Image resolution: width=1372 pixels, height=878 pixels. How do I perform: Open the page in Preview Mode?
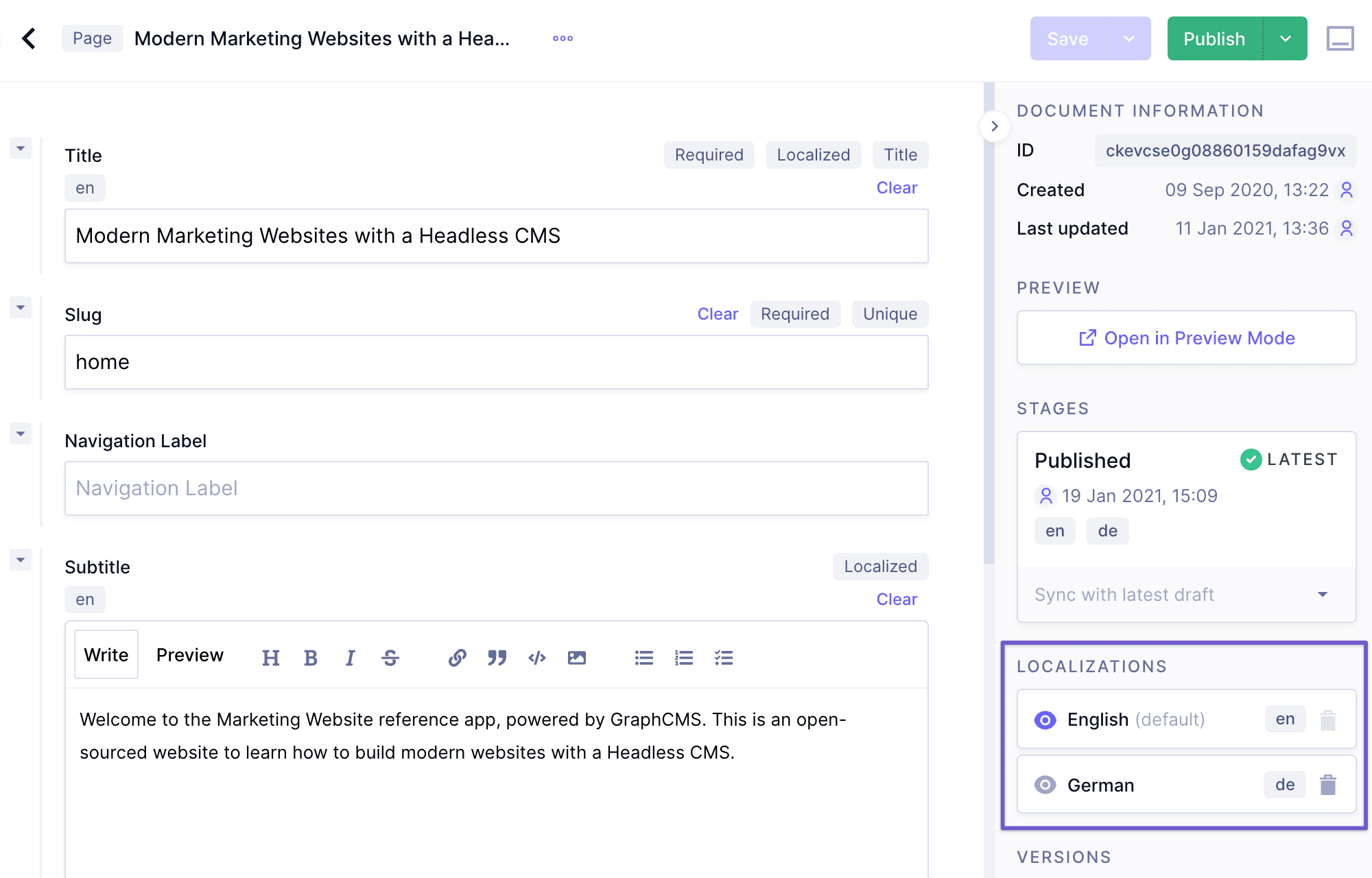point(1186,337)
